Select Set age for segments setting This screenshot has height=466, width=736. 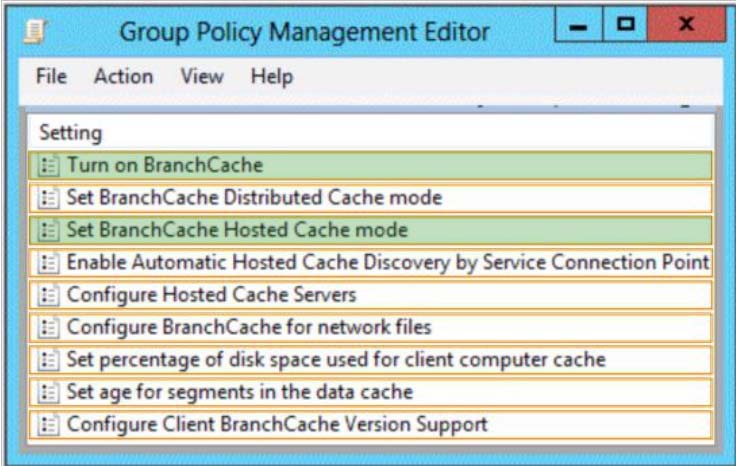370,392
